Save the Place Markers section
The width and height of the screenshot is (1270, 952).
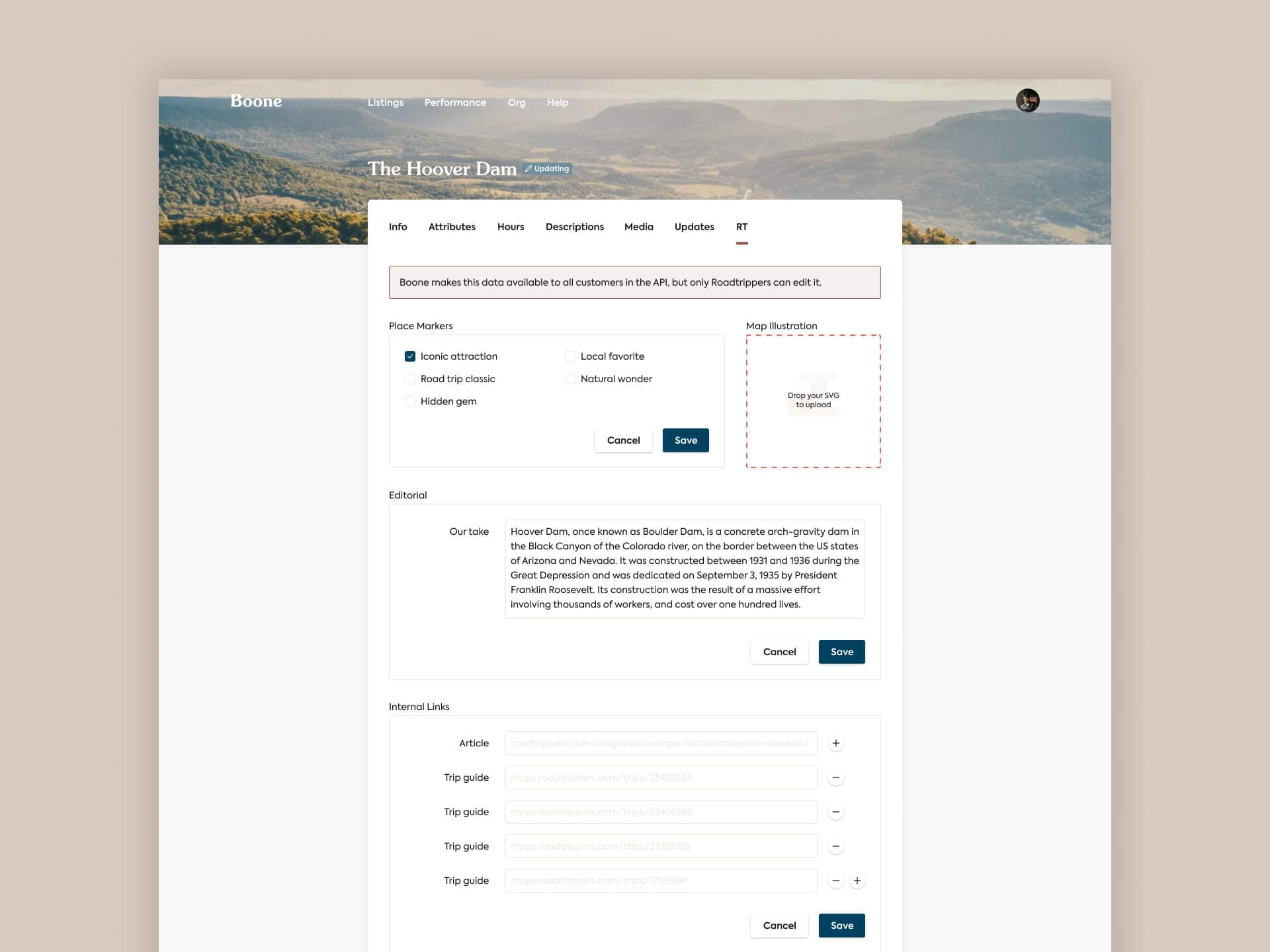click(x=686, y=440)
